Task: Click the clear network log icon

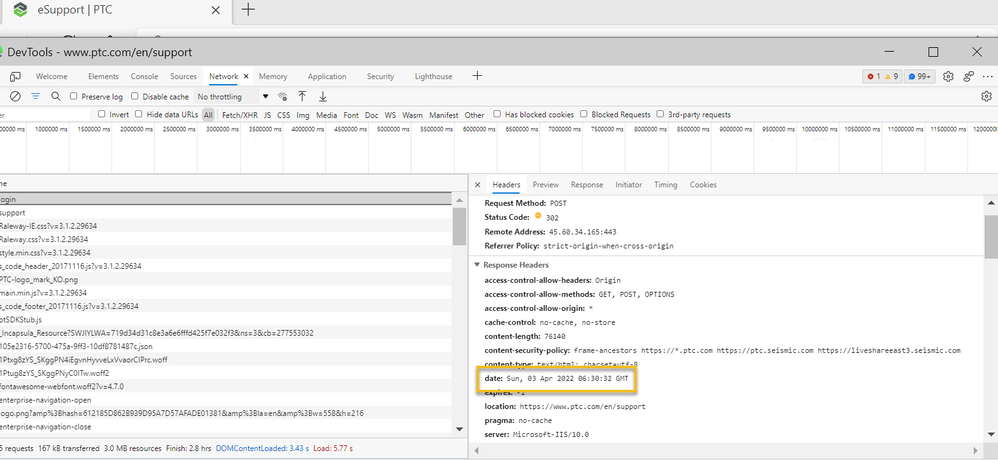Action: pyautogui.click(x=15, y=97)
